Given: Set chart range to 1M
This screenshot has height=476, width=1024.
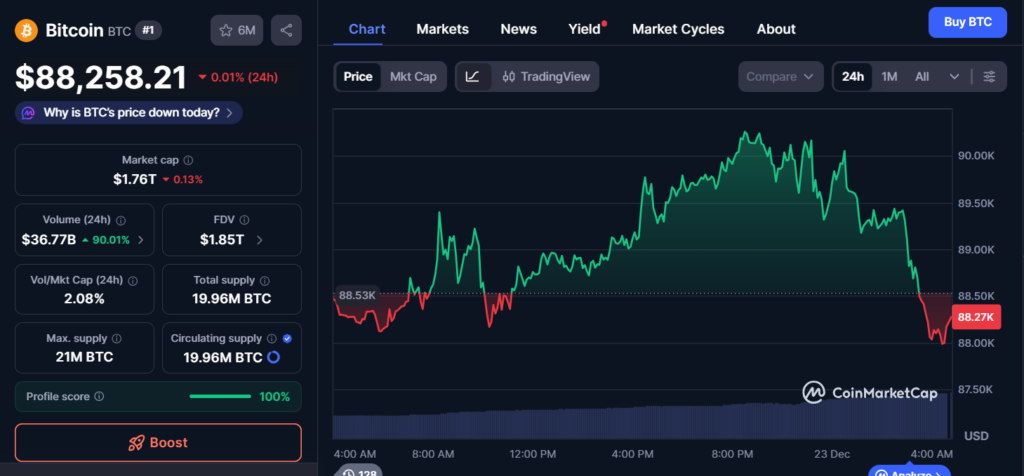Looking at the screenshot, I should tap(889, 76).
